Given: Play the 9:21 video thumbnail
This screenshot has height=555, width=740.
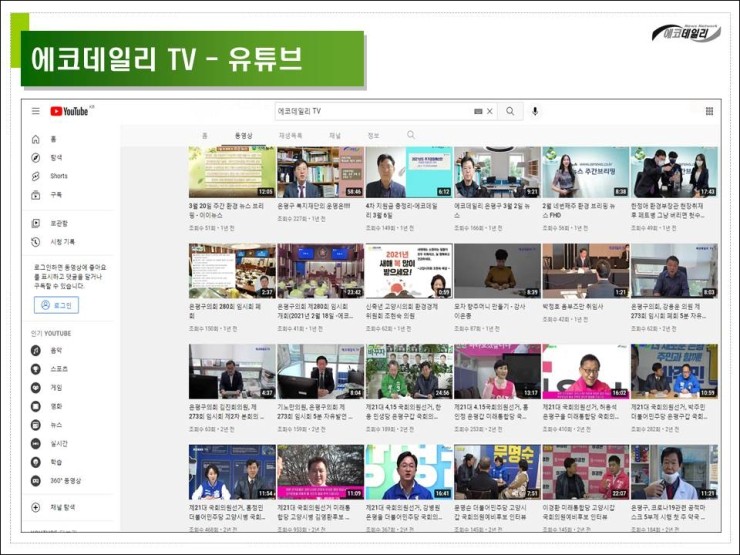Looking at the screenshot, I should click(x=497, y=172).
